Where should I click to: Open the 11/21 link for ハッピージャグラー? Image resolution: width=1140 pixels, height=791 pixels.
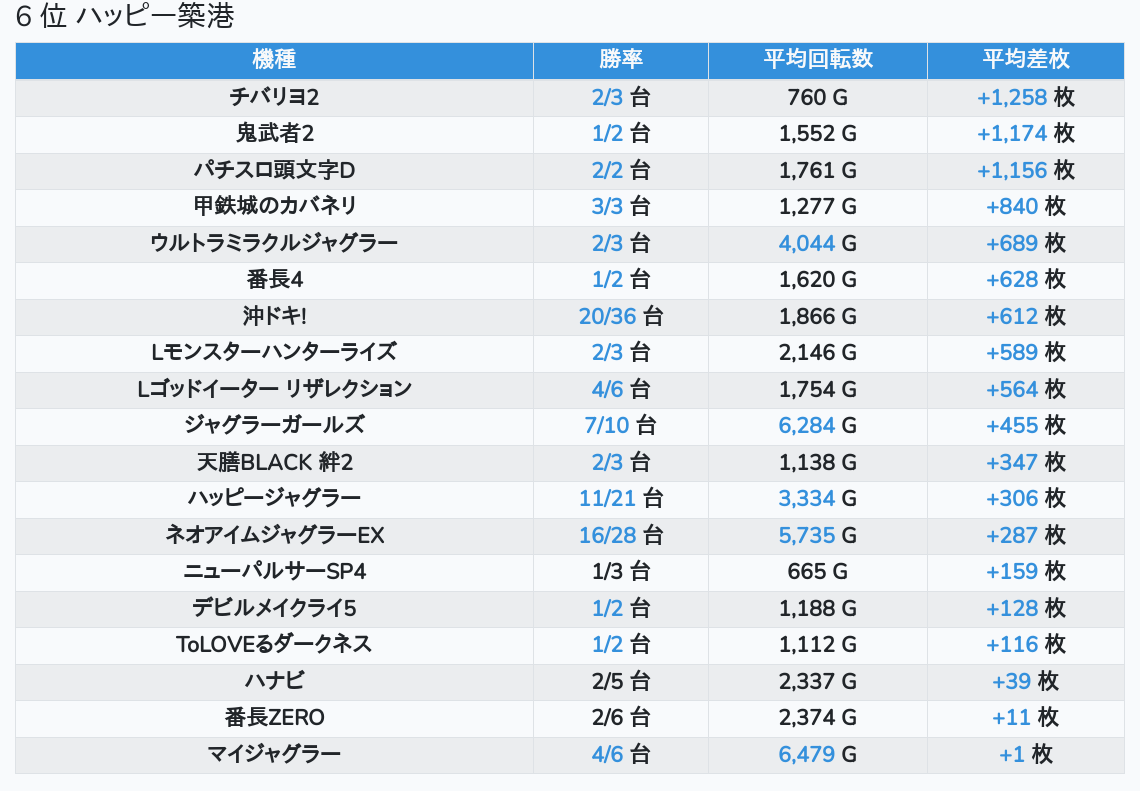(x=607, y=499)
